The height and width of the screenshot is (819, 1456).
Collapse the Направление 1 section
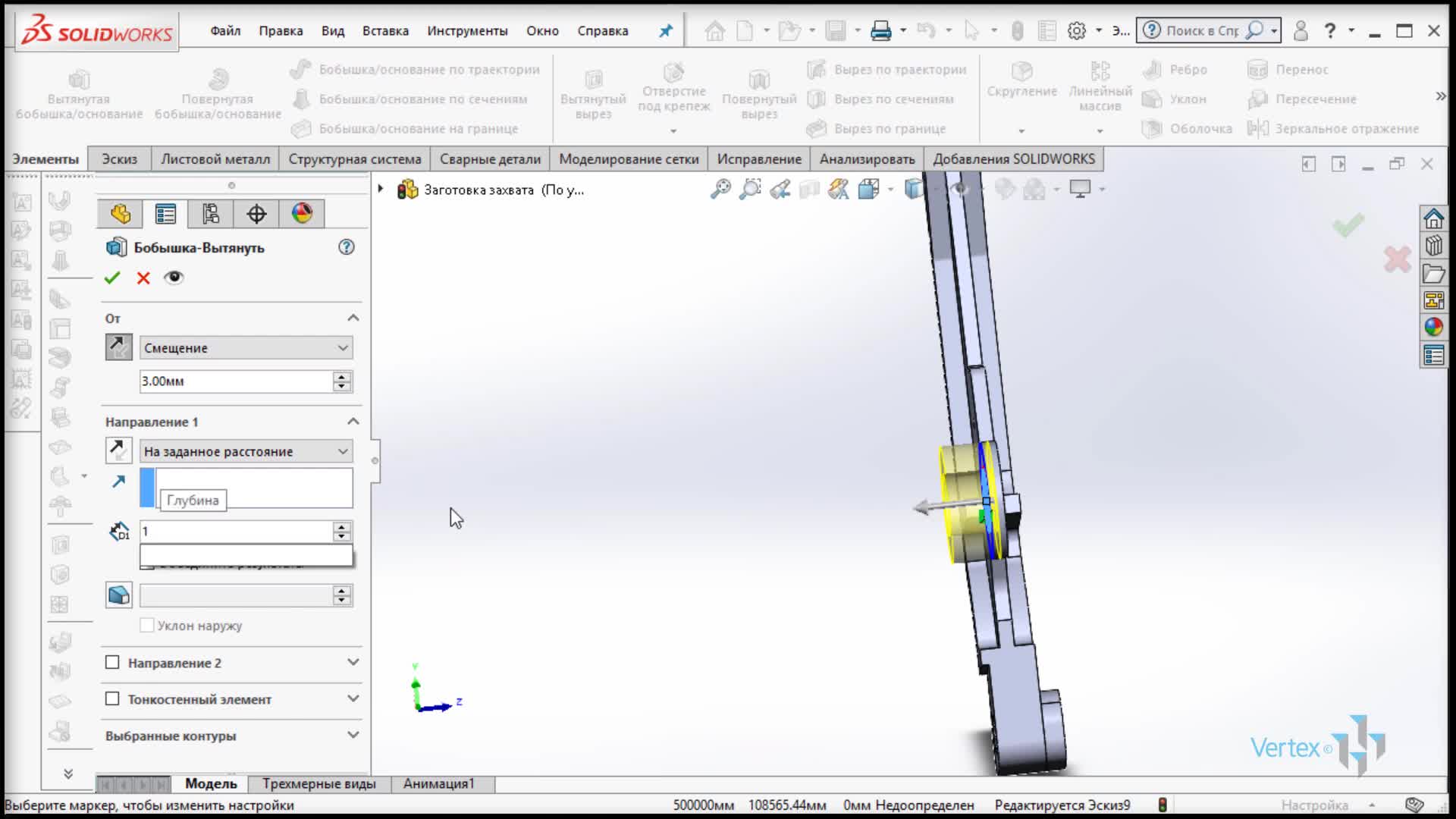(x=353, y=421)
